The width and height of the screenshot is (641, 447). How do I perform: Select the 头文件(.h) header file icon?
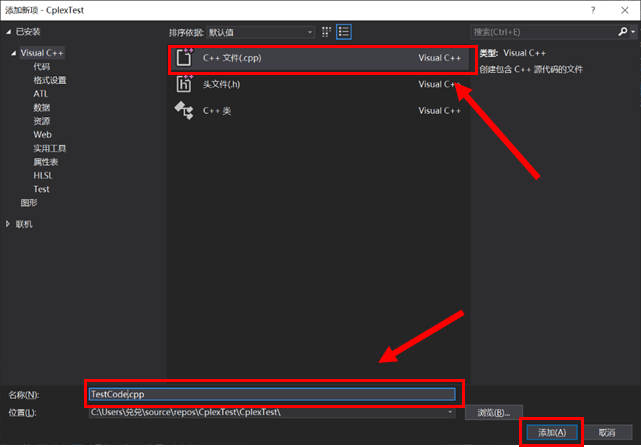tap(184, 84)
